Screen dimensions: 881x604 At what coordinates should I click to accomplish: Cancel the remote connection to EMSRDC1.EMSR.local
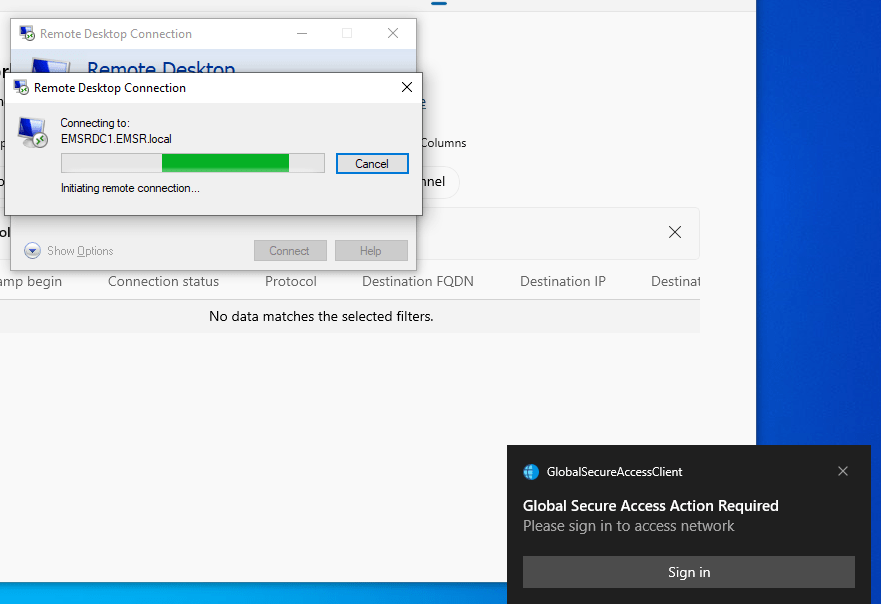[x=372, y=162]
